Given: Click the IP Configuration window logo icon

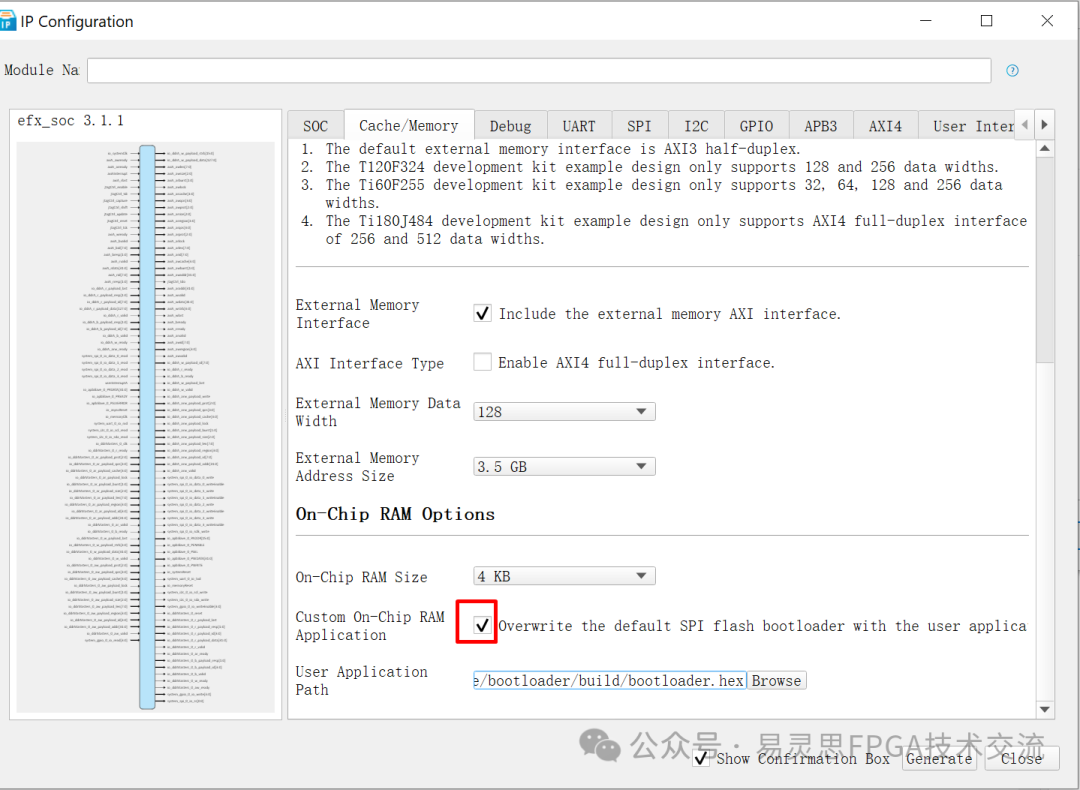Looking at the screenshot, I should pyautogui.click(x=9, y=21).
